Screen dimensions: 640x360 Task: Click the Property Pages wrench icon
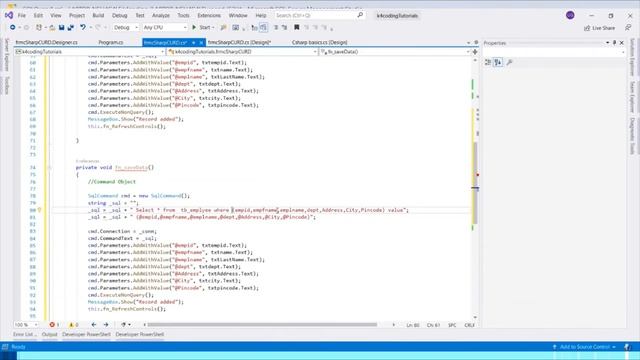pyautogui.click(x=509, y=62)
